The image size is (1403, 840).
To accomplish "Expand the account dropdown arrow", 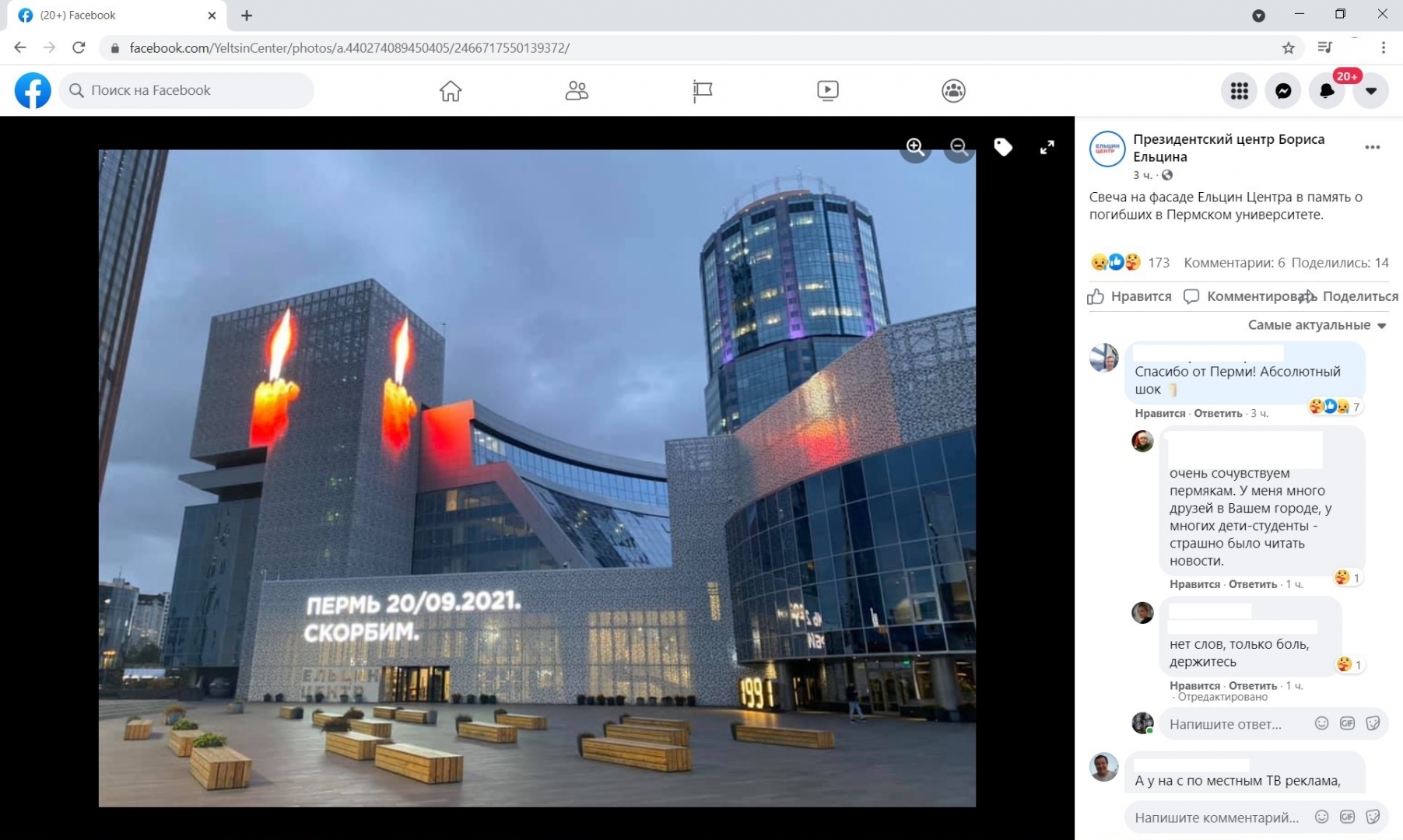I will 1371,91.
